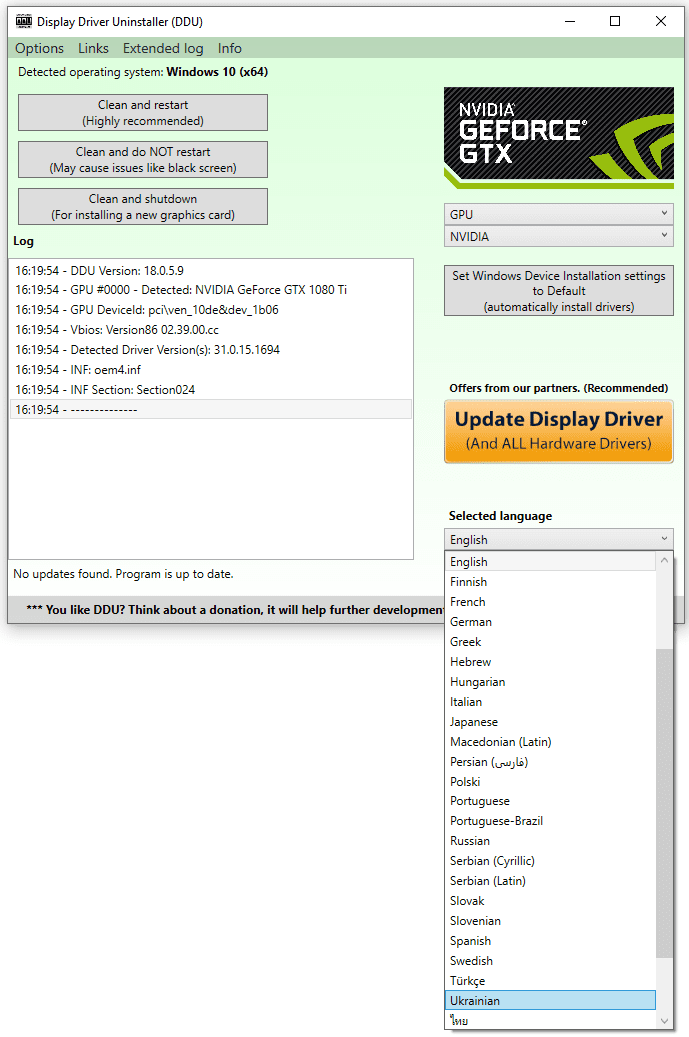The height and width of the screenshot is (1037, 689).
Task: Click the DDU app icon in title bar
Action: pyautogui.click(x=24, y=21)
